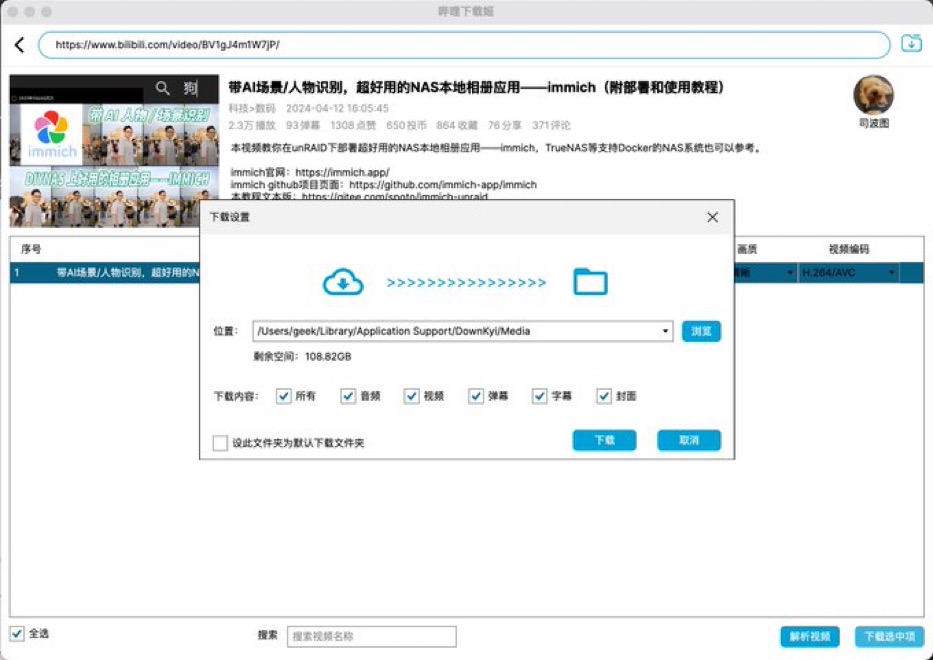Image resolution: width=933 pixels, height=660 pixels.
Task: Open the download manager icon at top right
Action: (x=911, y=44)
